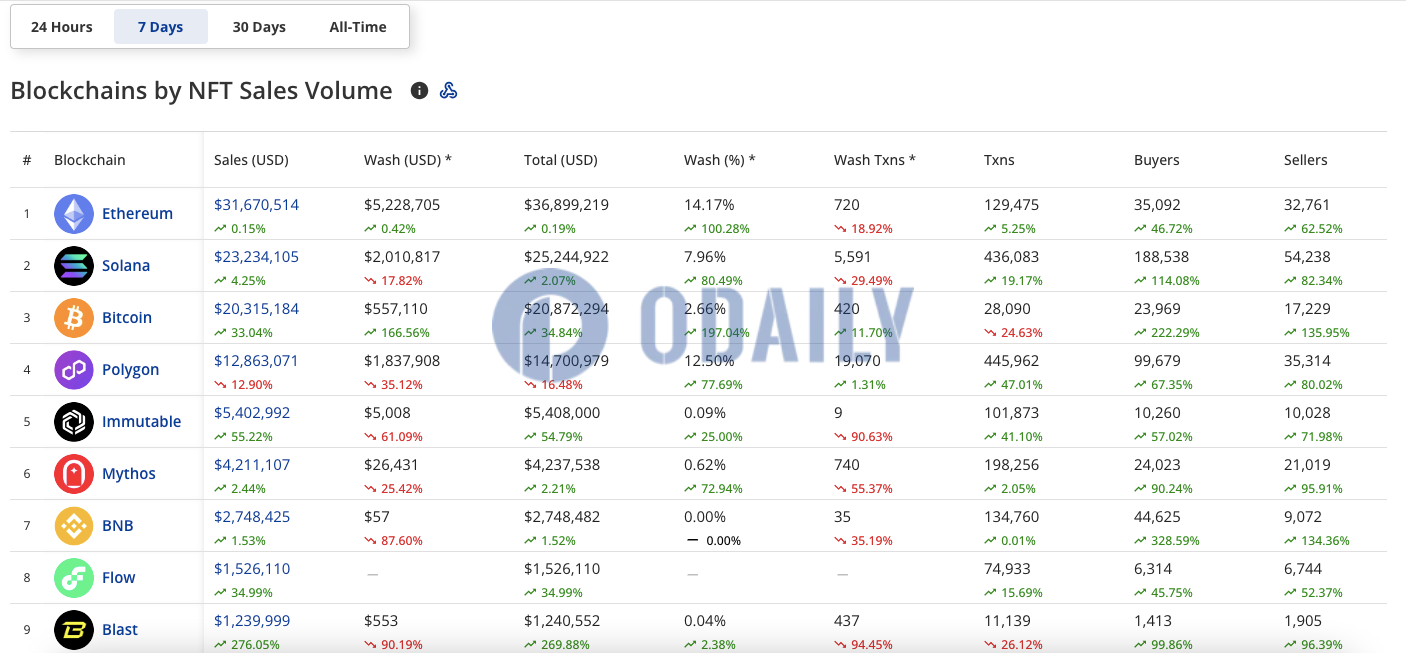Select Ethereum total value $36,899,219
The image size is (1406, 653).
(566, 205)
